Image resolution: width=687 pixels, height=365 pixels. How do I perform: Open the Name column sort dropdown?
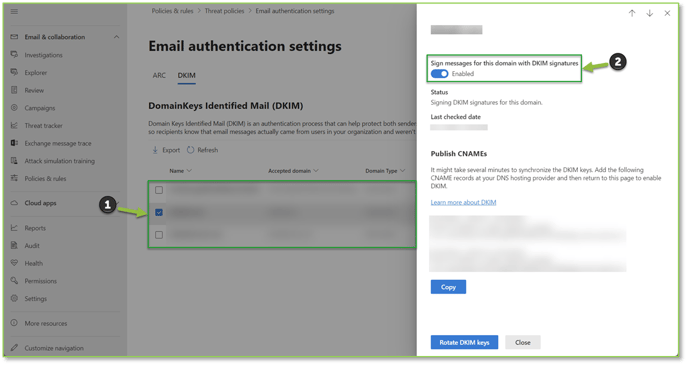189,170
